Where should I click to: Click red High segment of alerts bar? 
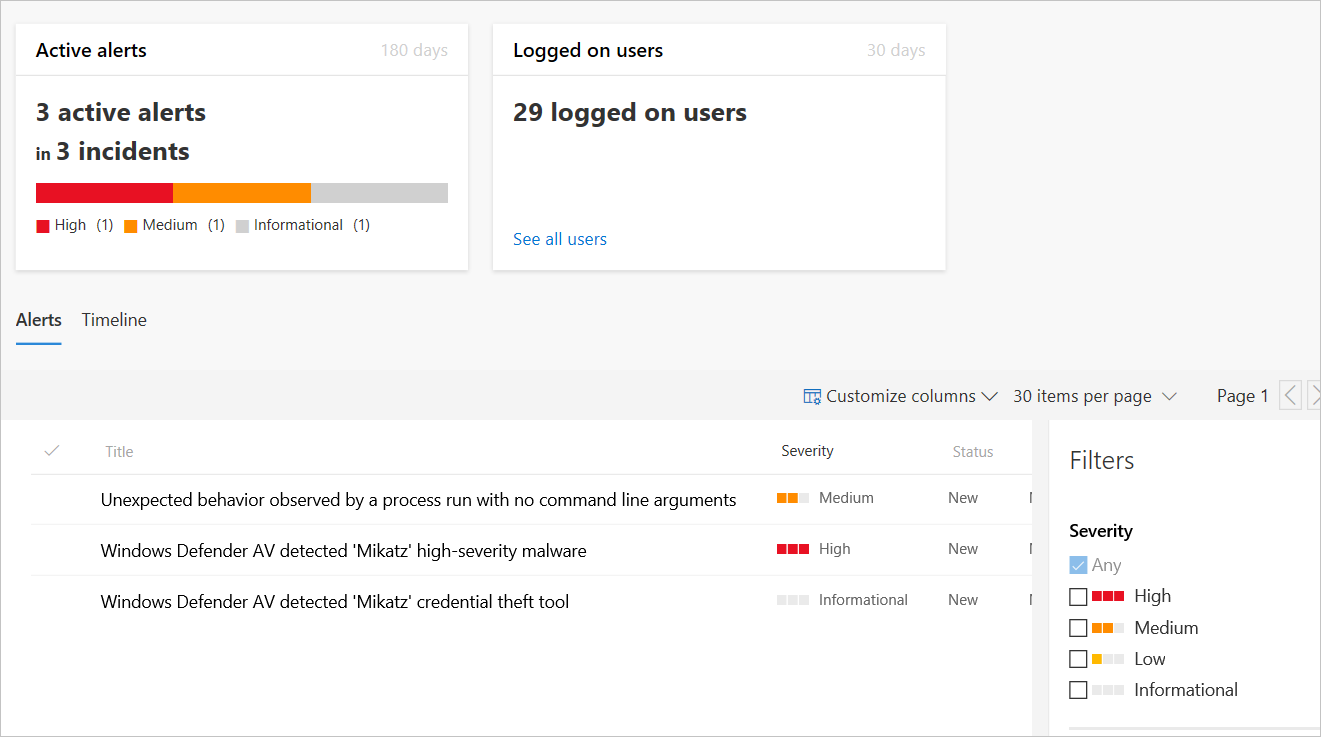coord(104,193)
